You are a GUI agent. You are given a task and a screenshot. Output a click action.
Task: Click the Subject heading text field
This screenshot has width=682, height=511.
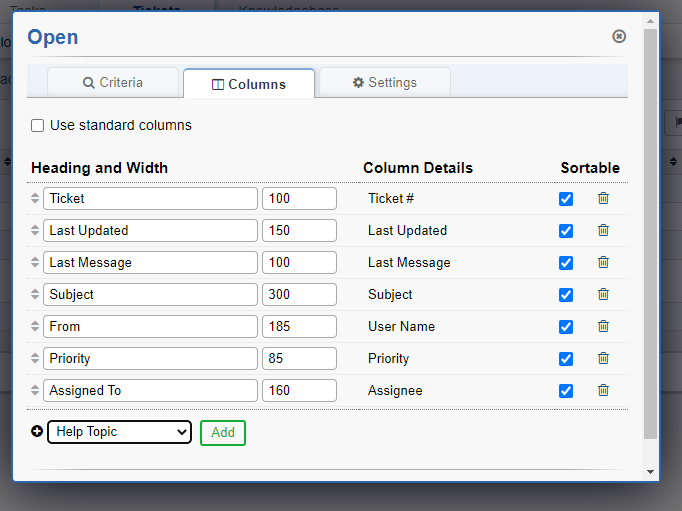tap(150, 295)
